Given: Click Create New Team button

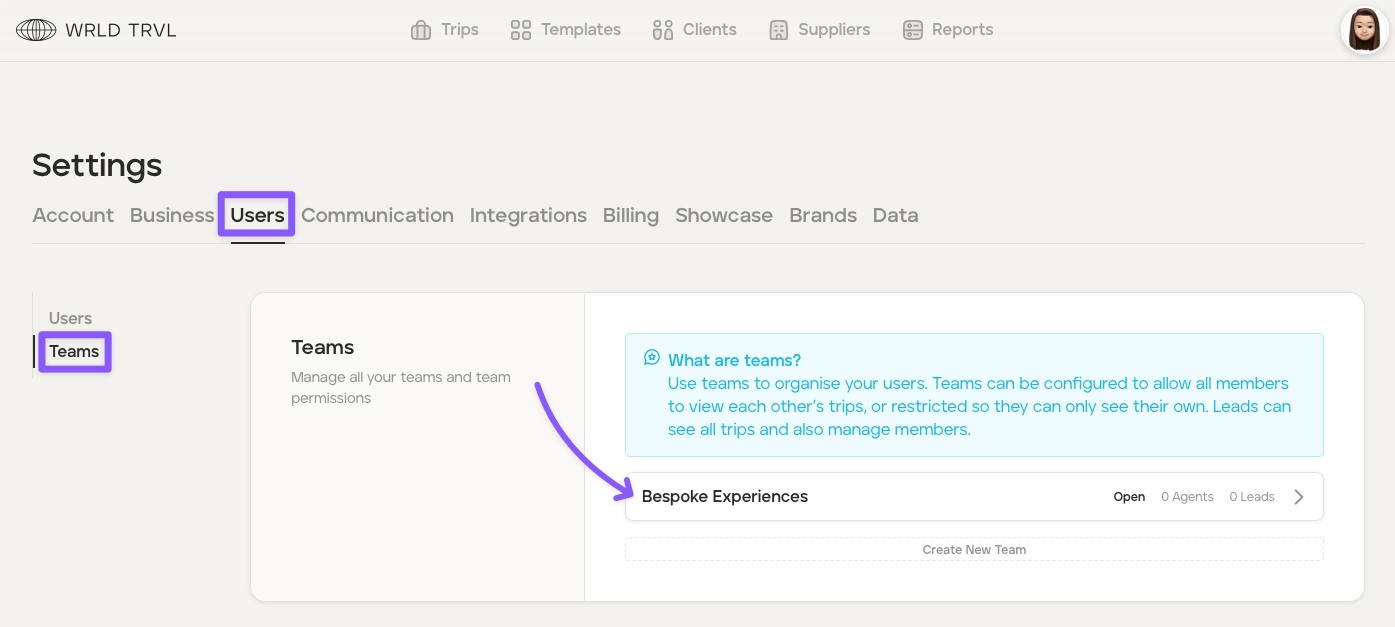Looking at the screenshot, I should pyautogui.click(x=974, y=550).
